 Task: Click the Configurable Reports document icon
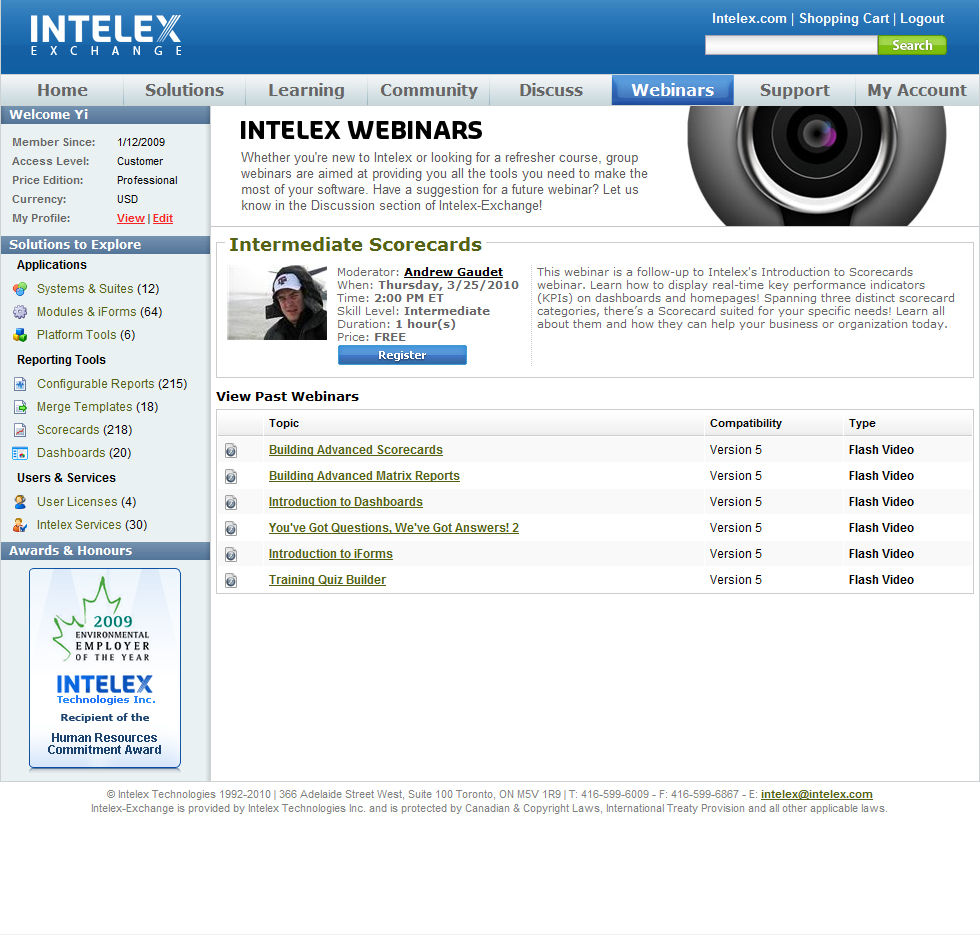pyautogui.click(x=20, y=384)
